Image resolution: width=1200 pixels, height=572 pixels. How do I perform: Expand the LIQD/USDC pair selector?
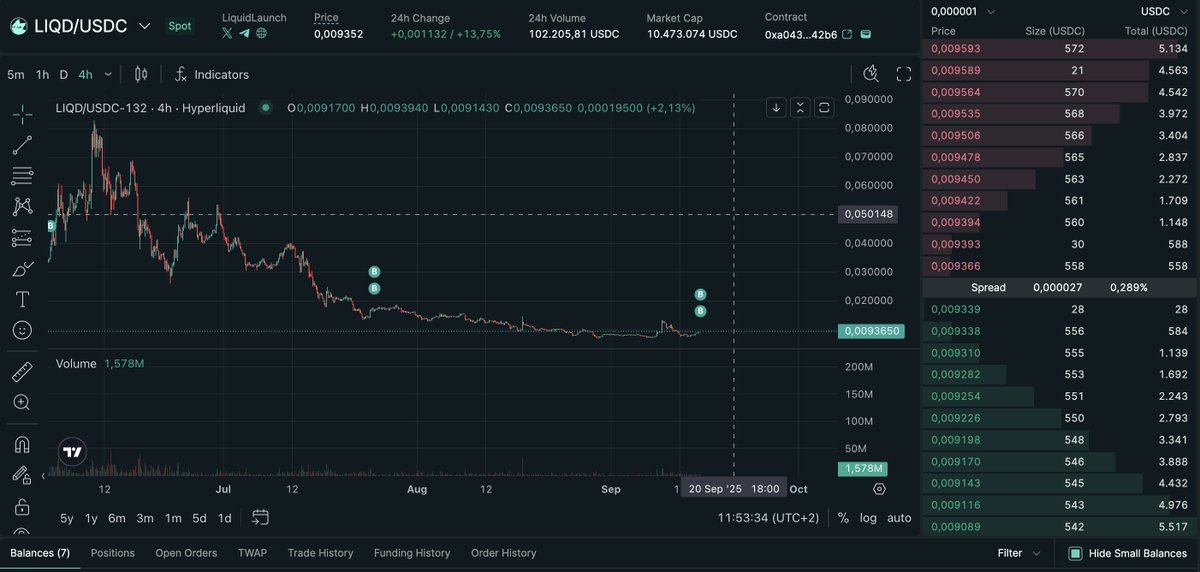click(145, 26)
